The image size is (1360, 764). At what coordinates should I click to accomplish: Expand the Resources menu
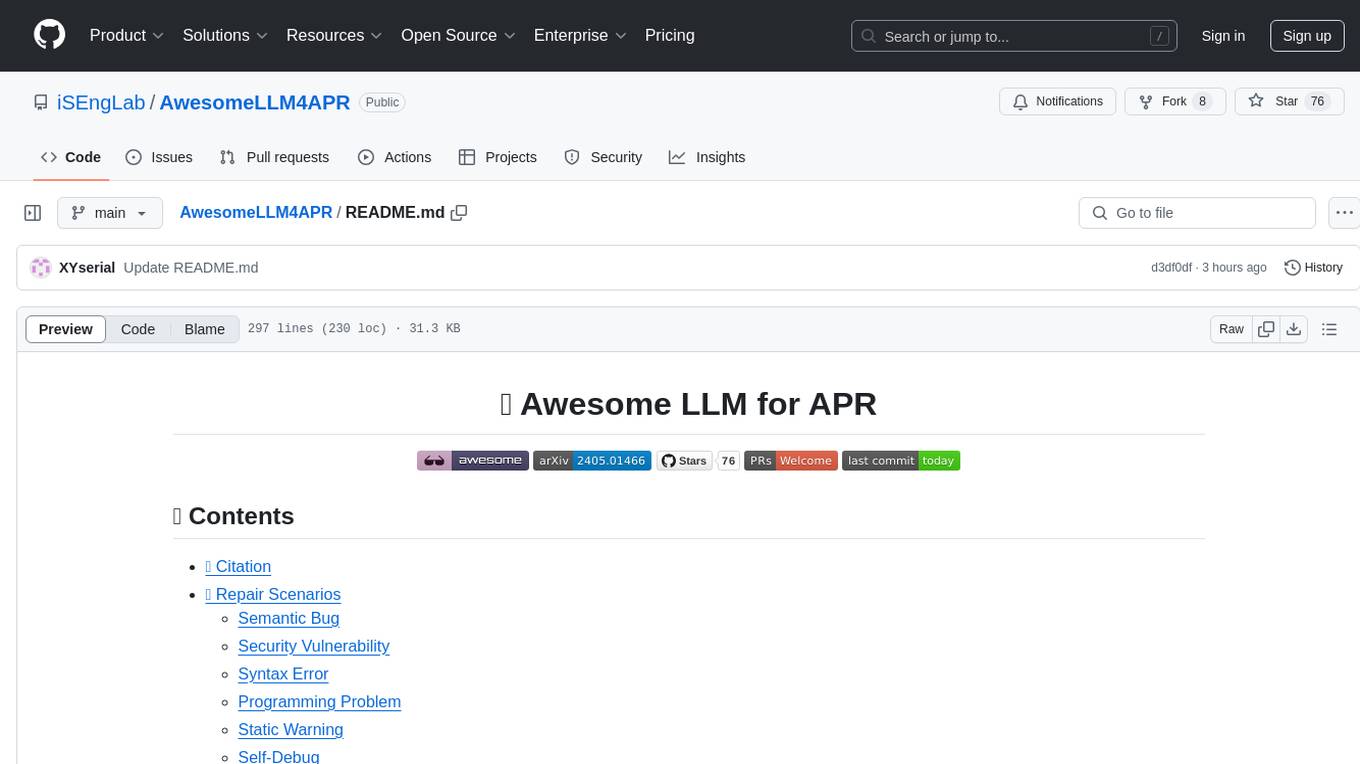click(334, 35)
